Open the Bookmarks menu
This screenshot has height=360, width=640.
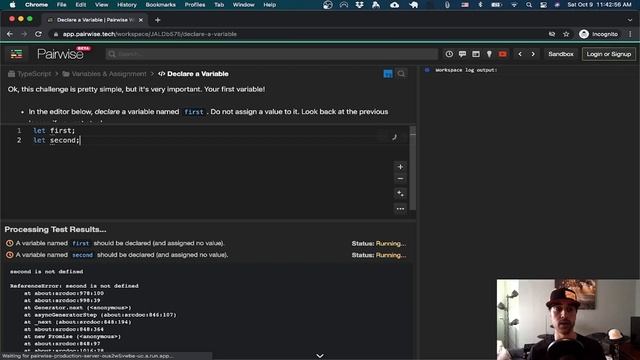pyautogui.click(x=160, y=4)
